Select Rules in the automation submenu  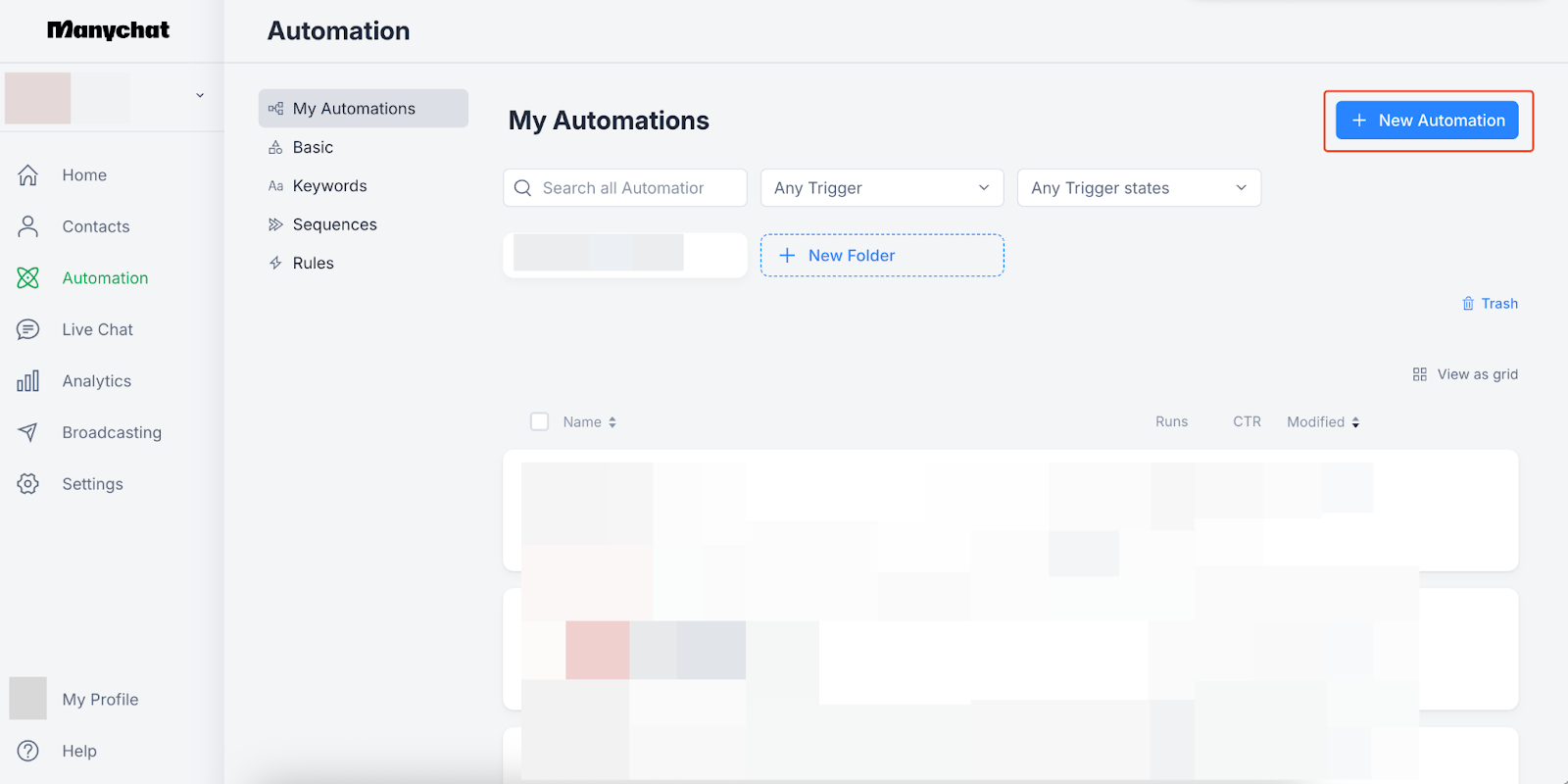click(313, 264)
